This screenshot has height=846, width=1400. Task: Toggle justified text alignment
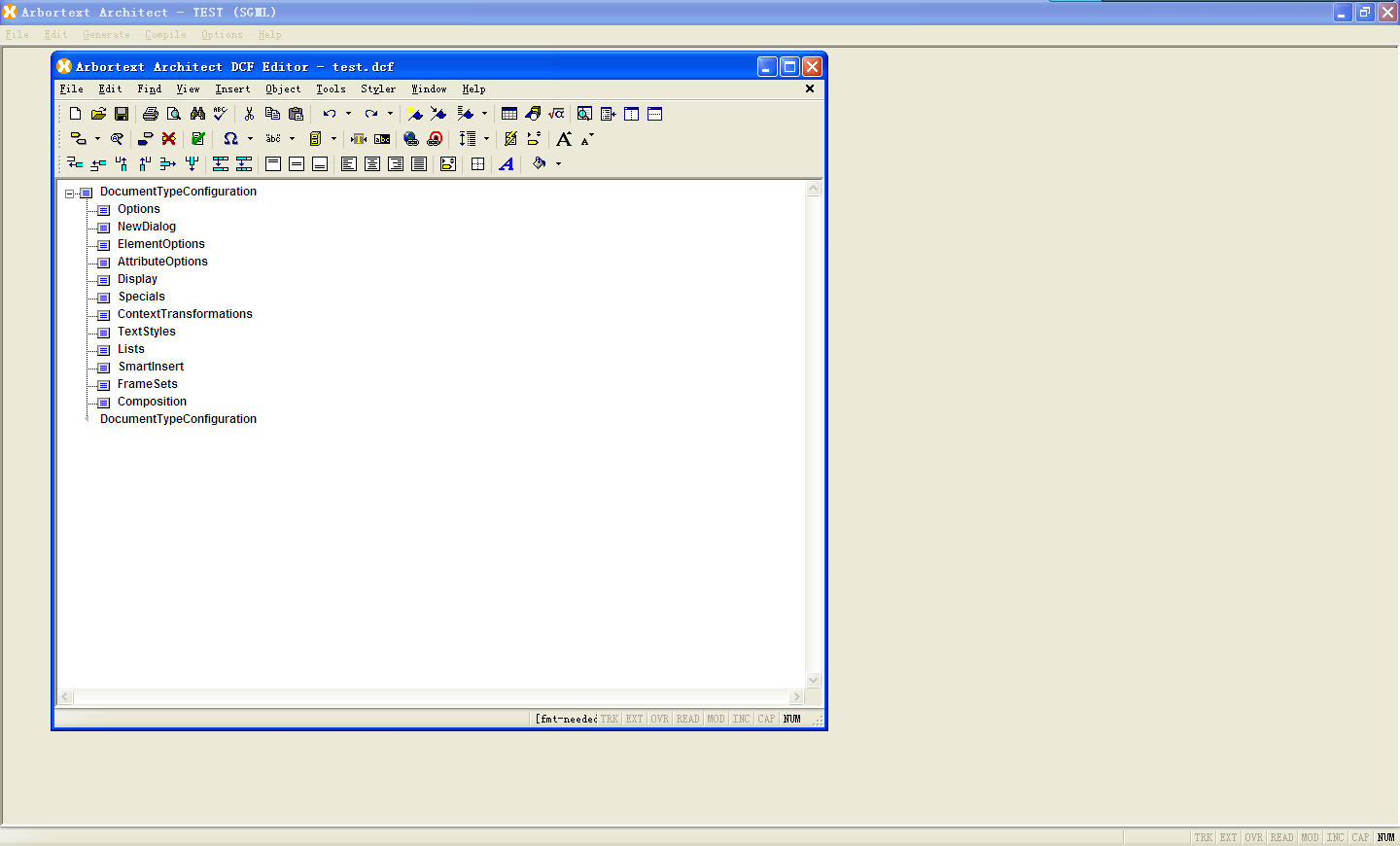[x=419, y=164]
